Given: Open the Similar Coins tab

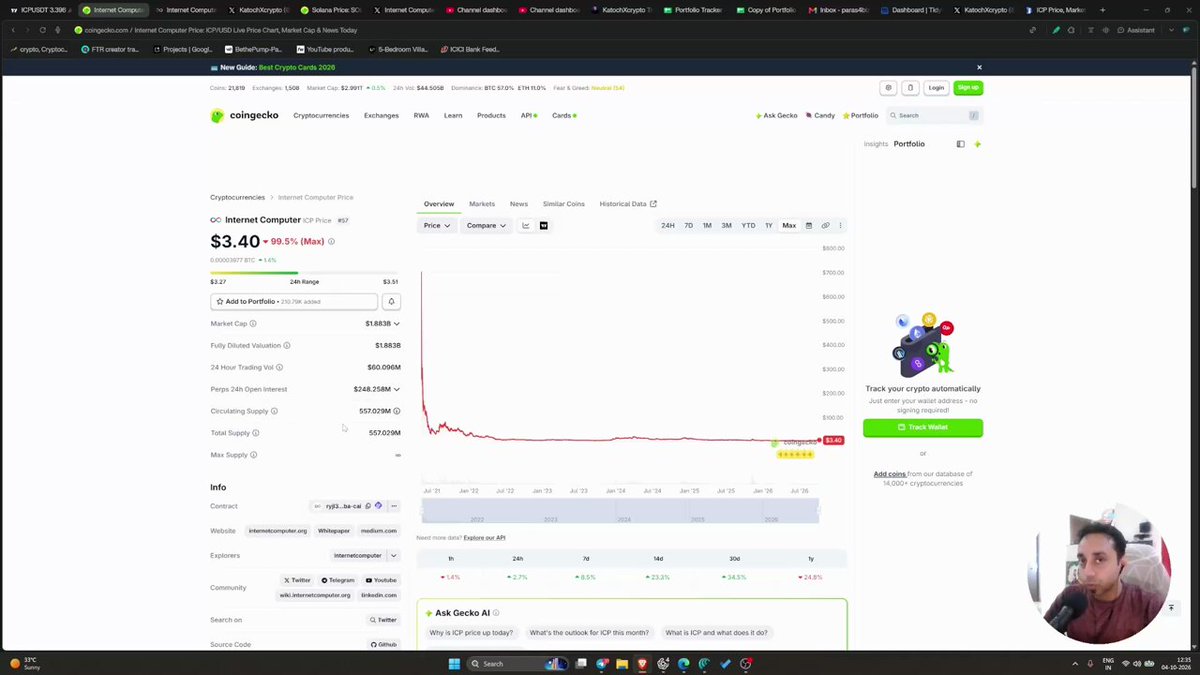Looking at the screenshot, I should coord(563,204).
